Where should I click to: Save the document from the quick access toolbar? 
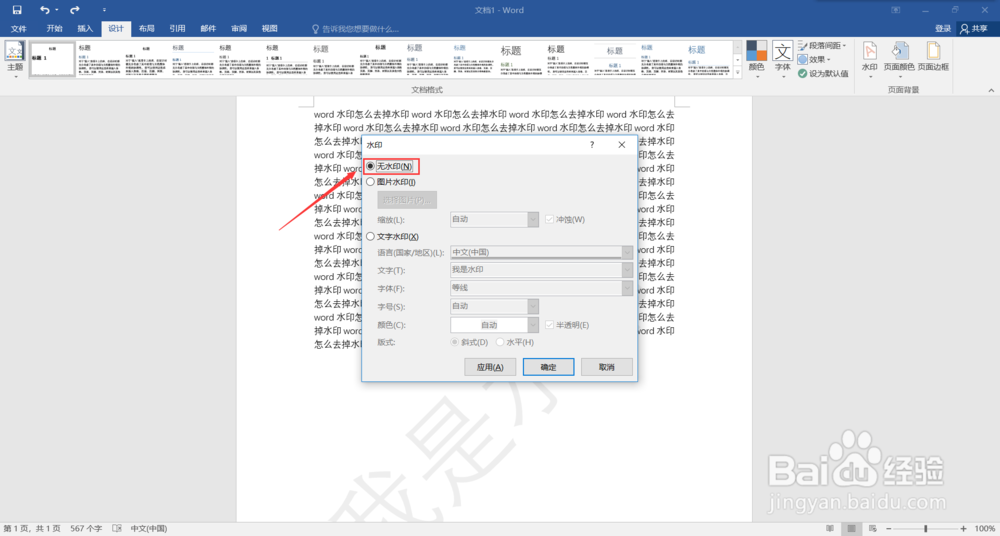pyautogui.click(x=17, y=10)
